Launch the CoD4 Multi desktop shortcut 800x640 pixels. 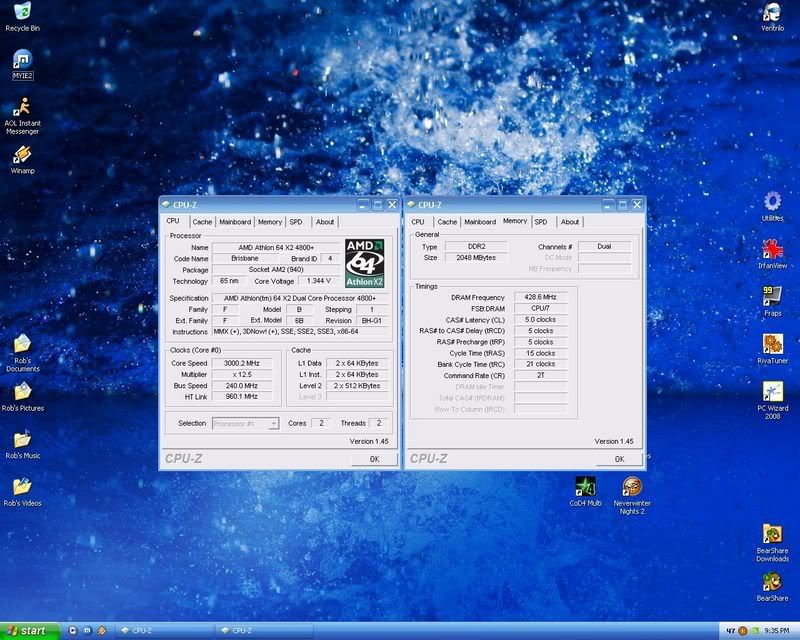pyautogui.click(x=586, y=486)
